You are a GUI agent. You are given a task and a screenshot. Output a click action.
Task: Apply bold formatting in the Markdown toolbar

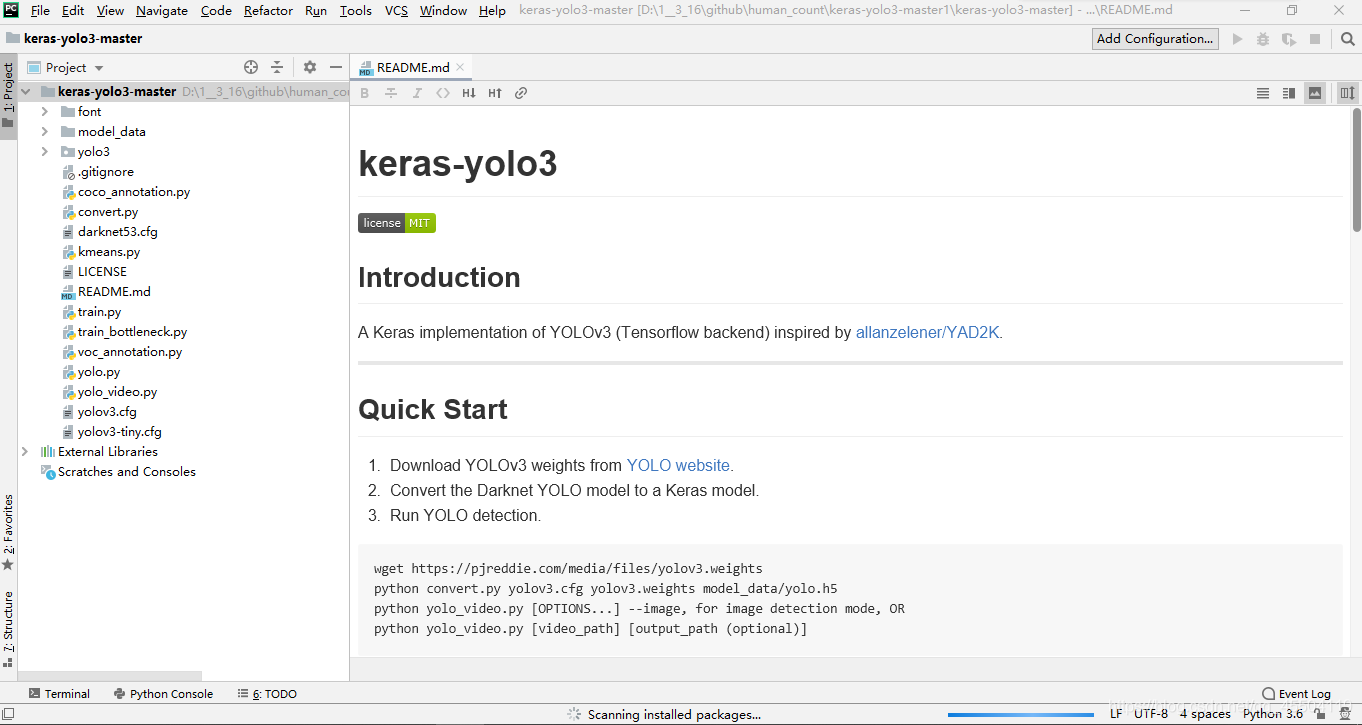pos(364,92)
